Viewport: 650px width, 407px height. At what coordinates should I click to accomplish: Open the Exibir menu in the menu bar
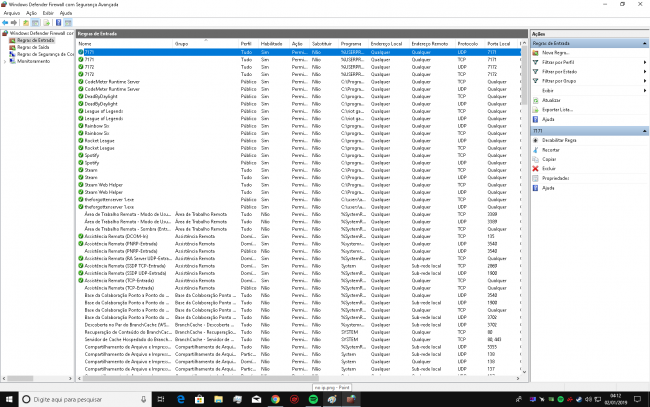tap(49, 13)
